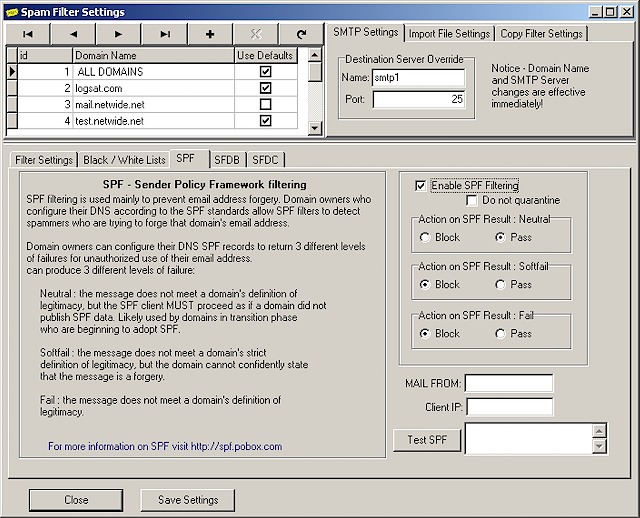This screenshot has height=518, width=640.
Task: Select Pass for SPF Fail result
Action: [x=500, y=333]
